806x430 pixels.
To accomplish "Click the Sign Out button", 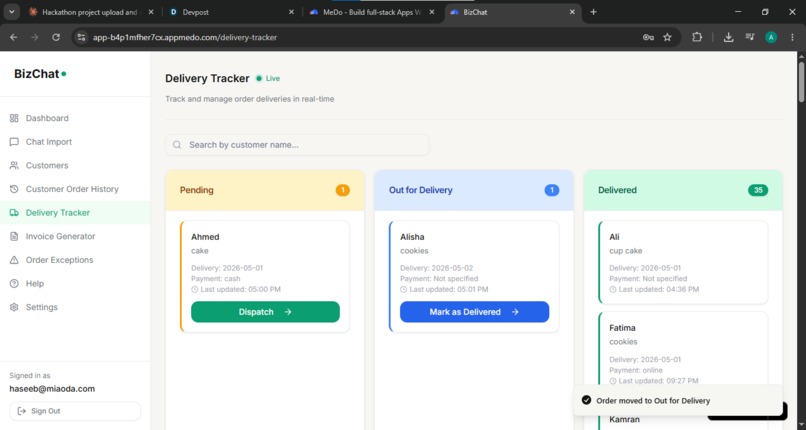I will [75, 411].
